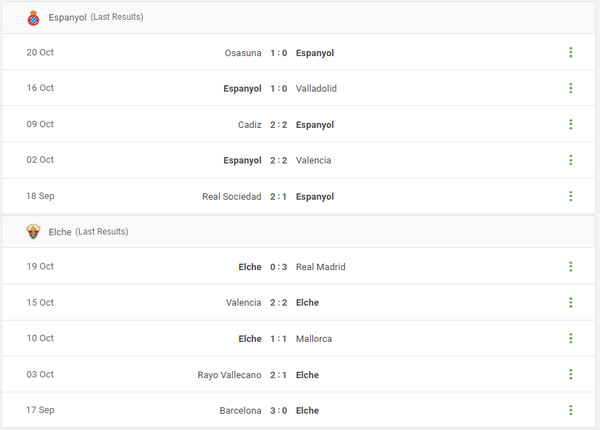Open three-dot menu for Espanyol vs Valladolid
Viewport: 600px width, 430px height.
click(570, 88)
